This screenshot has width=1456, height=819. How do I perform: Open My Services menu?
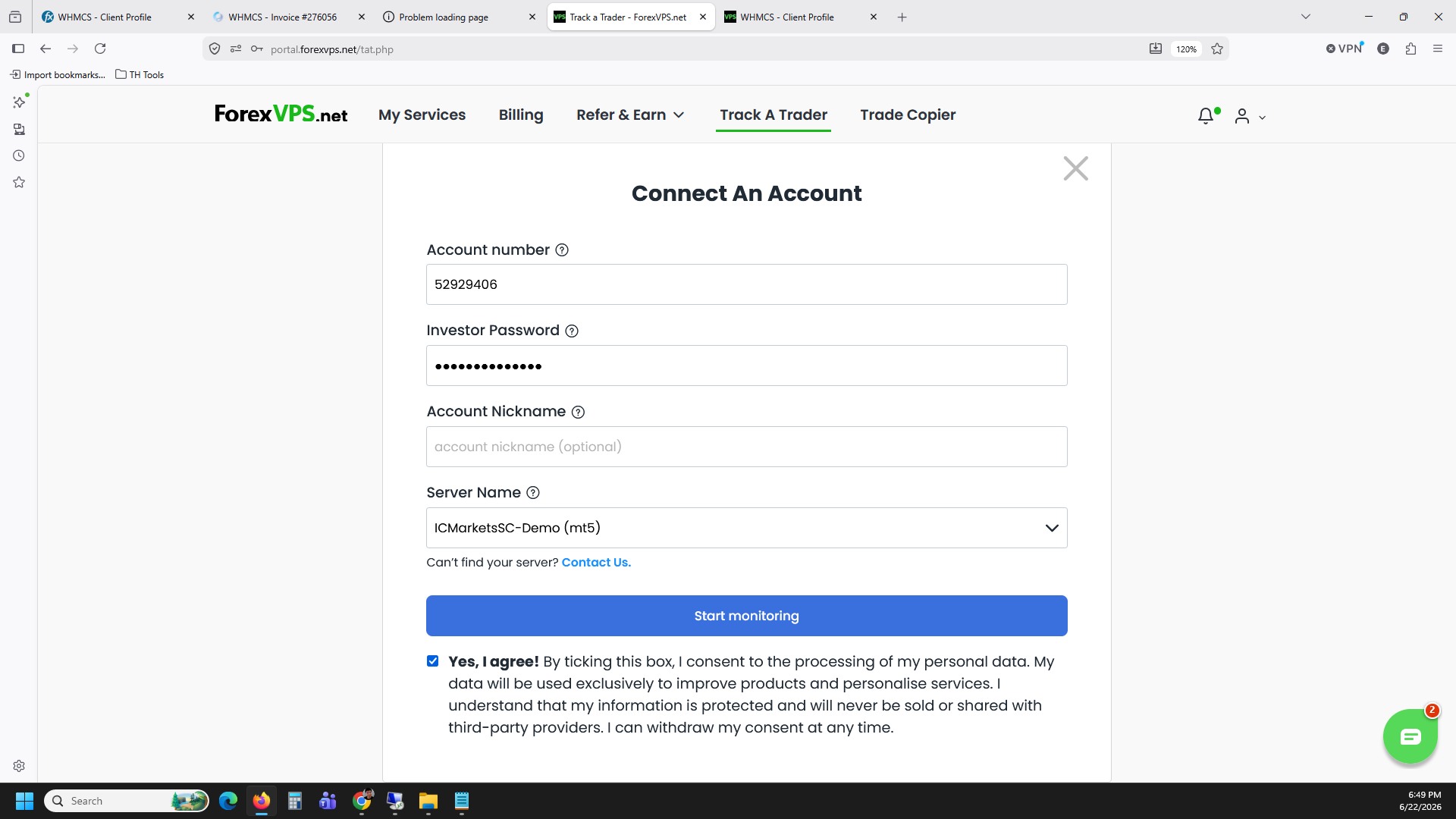pyautogui.click(x=422, y=115)
